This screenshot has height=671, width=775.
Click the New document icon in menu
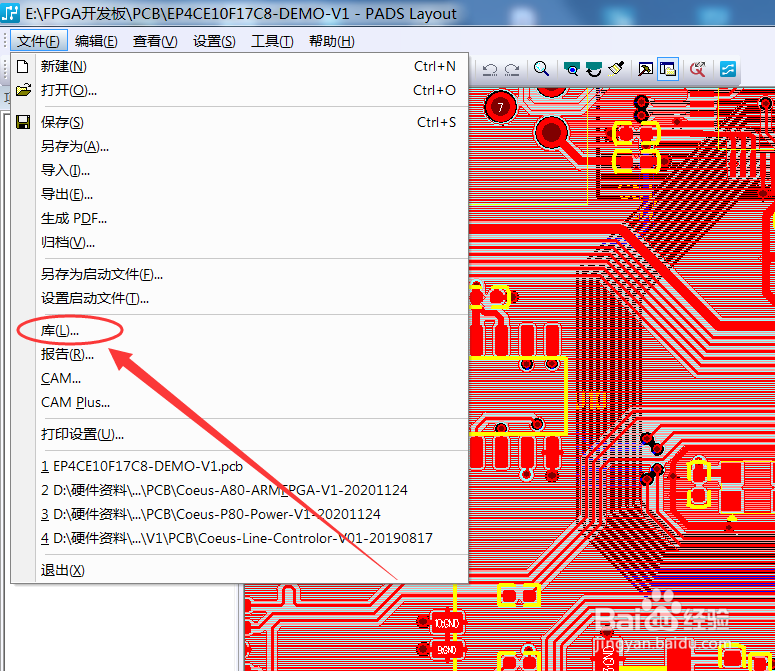tap(23, 66)
